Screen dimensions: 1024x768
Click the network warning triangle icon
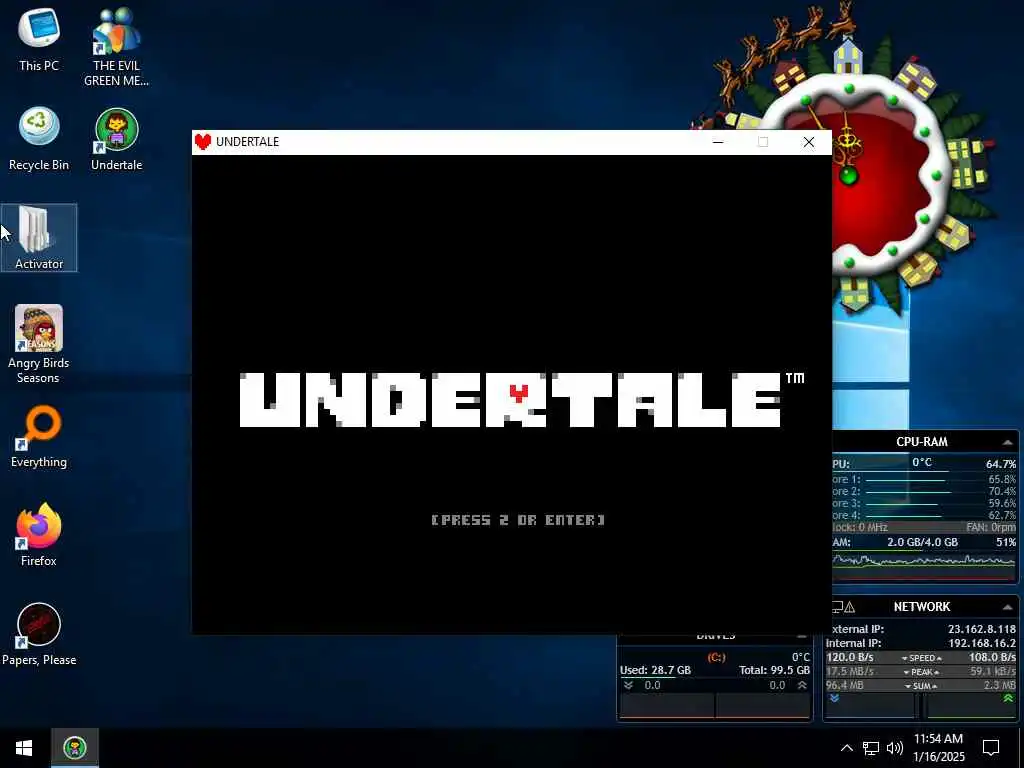pos(849,607)
